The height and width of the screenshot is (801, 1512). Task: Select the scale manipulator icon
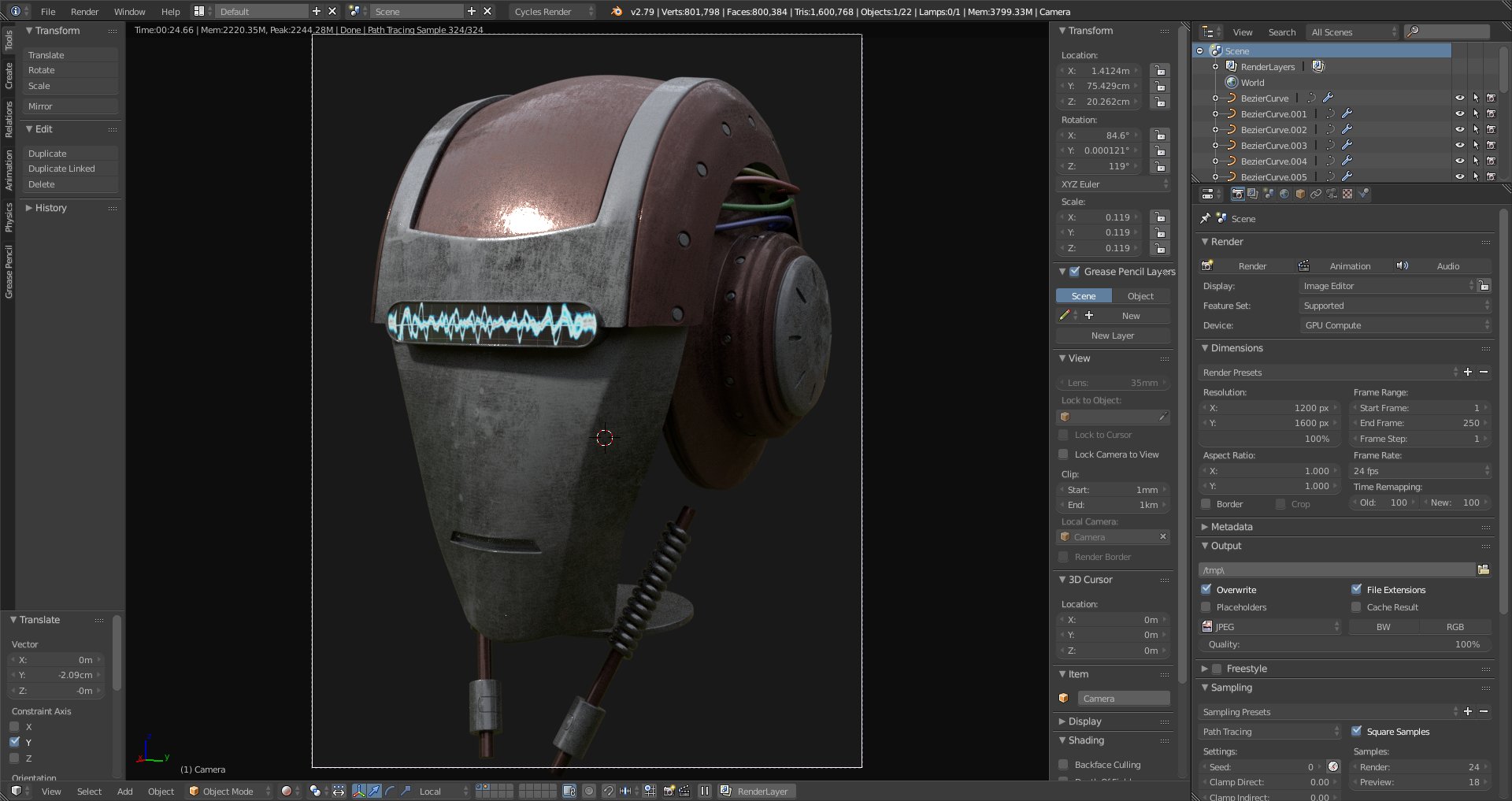406,791
